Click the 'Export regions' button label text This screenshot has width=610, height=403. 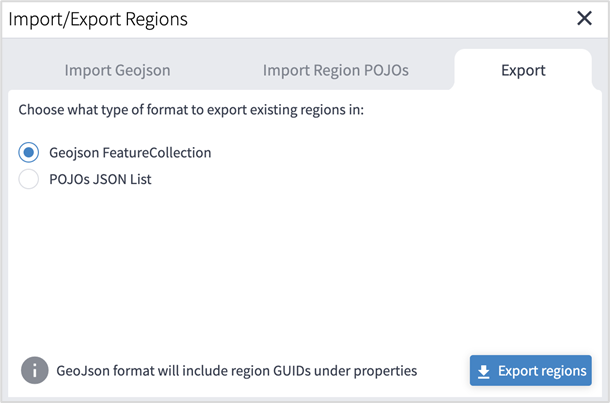point(542,371)
